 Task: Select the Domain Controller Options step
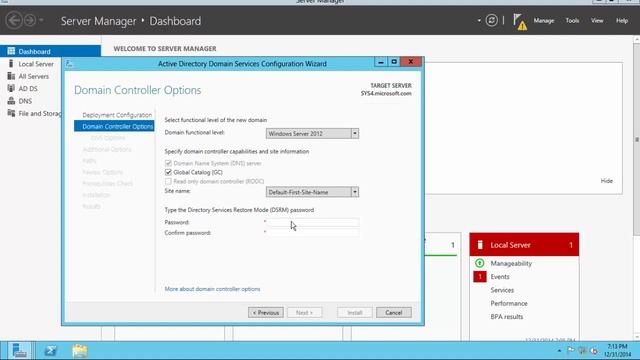coord(114,126)
